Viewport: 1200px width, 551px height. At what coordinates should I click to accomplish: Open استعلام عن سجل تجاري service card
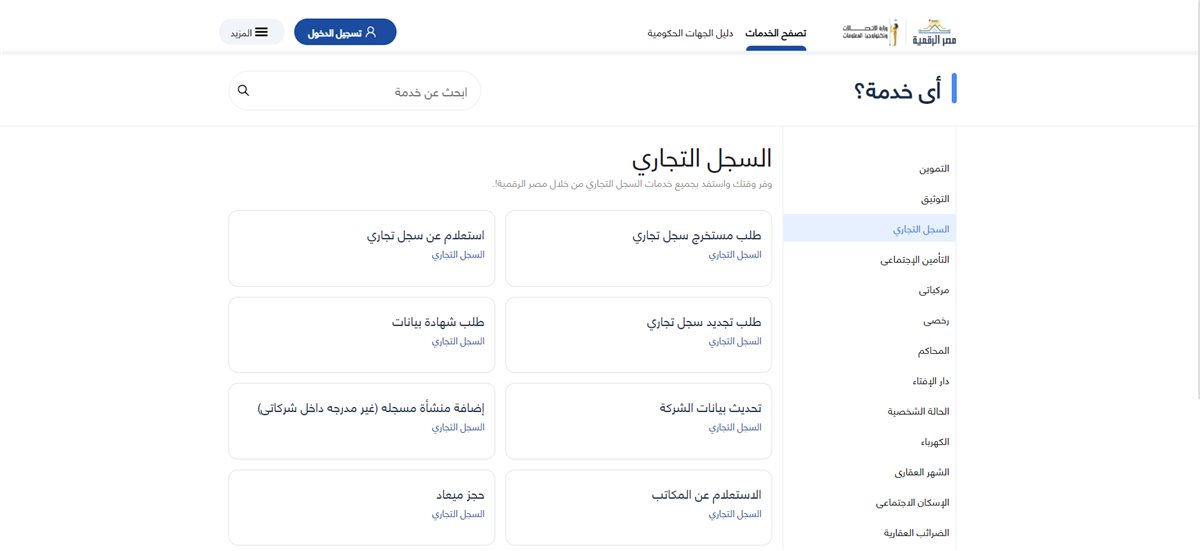coord(362,249)
